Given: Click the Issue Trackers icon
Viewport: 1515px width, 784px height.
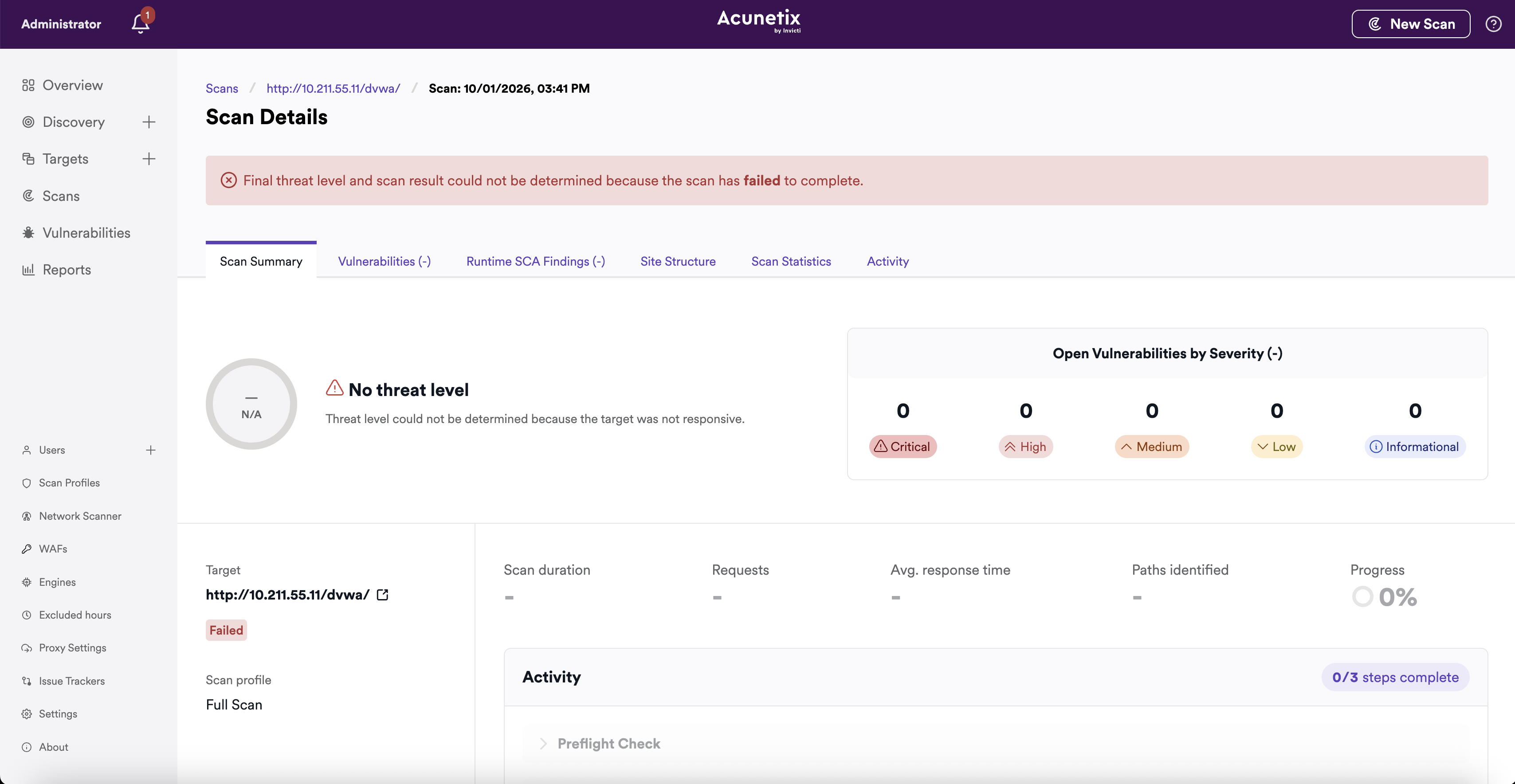Looking at the screenshot, I should (x=27, y=681).
